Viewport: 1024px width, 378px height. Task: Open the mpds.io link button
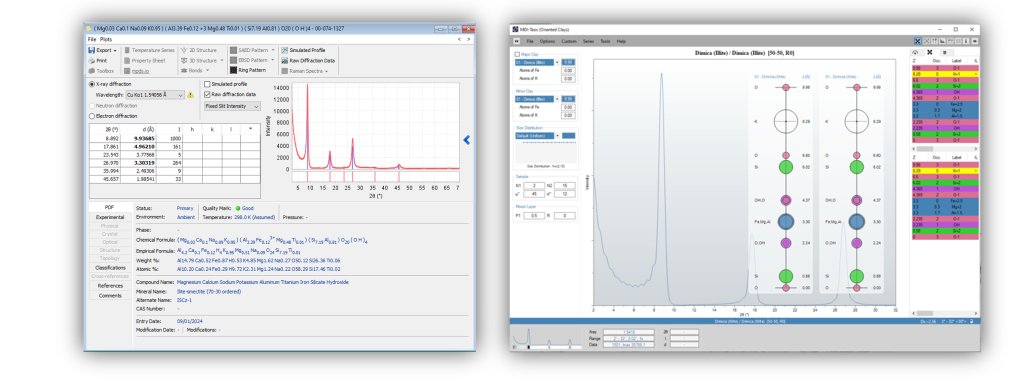137,71
